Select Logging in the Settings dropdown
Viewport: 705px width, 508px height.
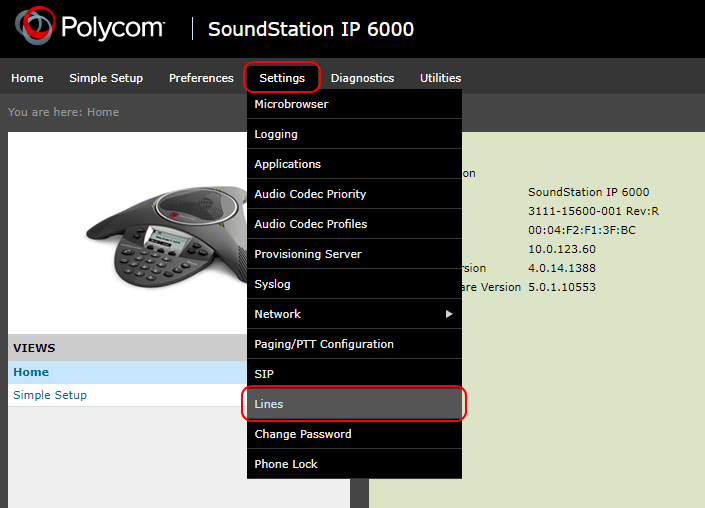point(354,134)
